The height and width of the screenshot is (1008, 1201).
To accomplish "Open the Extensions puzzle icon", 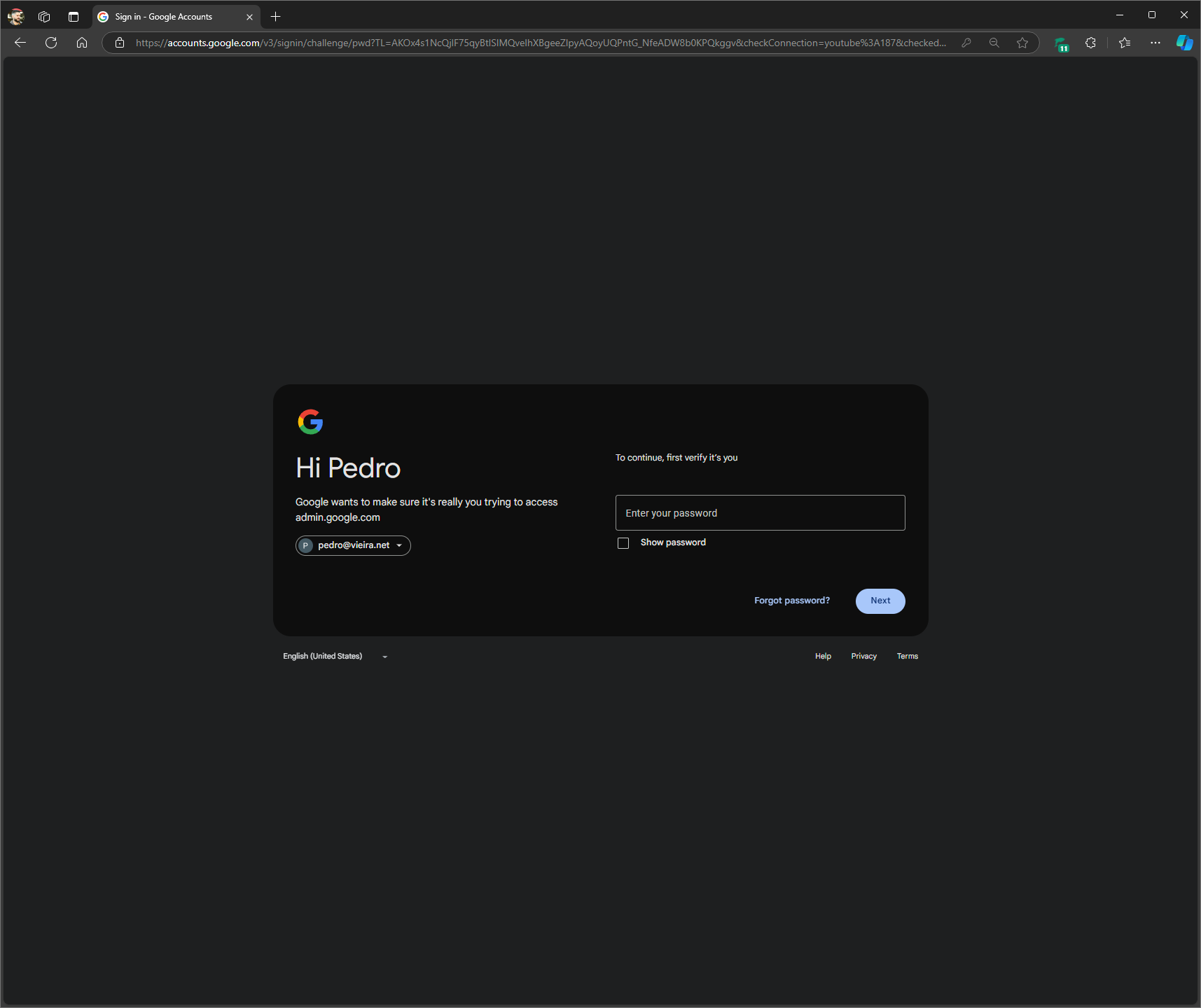I will click(x=1090, y=43).
